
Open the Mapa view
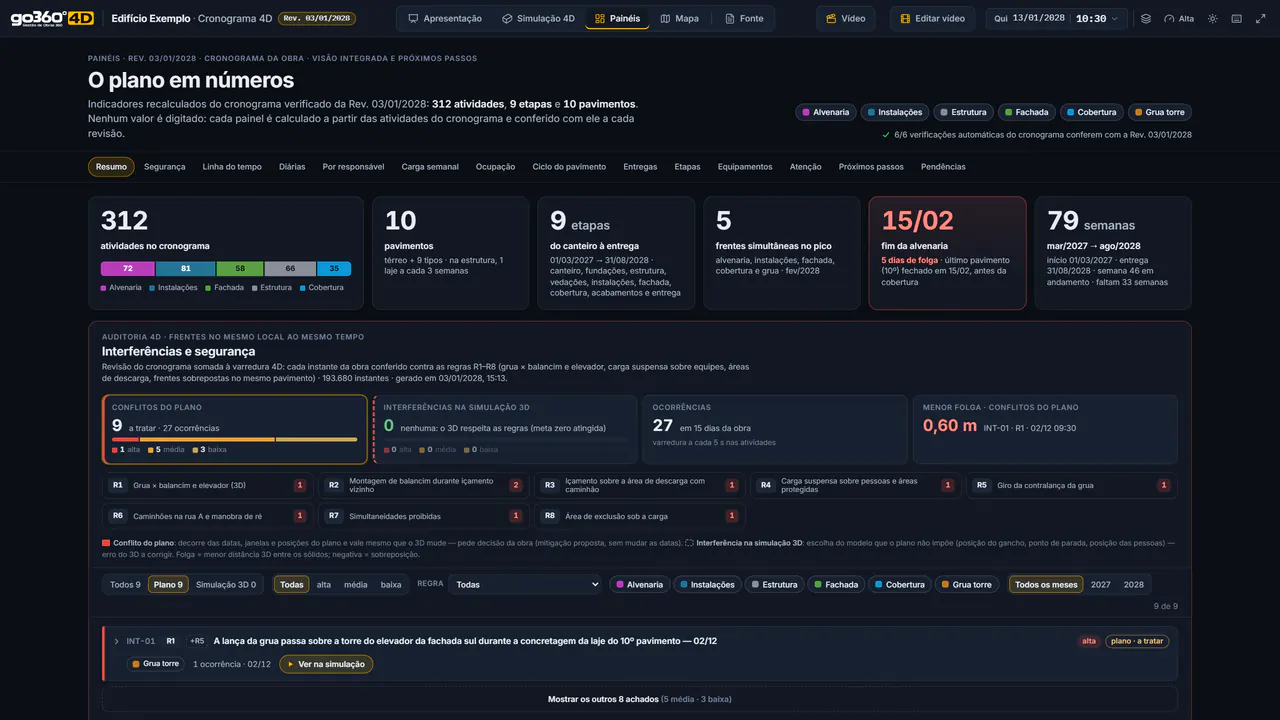(680, 18)
